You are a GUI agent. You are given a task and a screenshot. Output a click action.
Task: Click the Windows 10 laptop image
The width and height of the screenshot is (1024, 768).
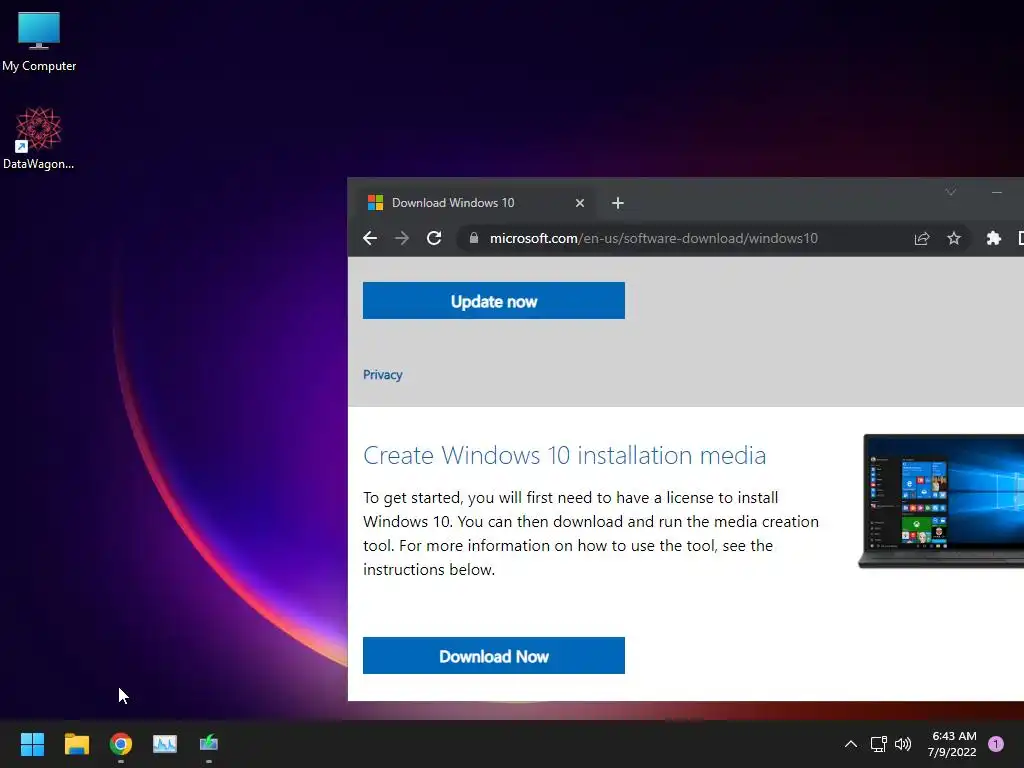[x=942, y=501]
